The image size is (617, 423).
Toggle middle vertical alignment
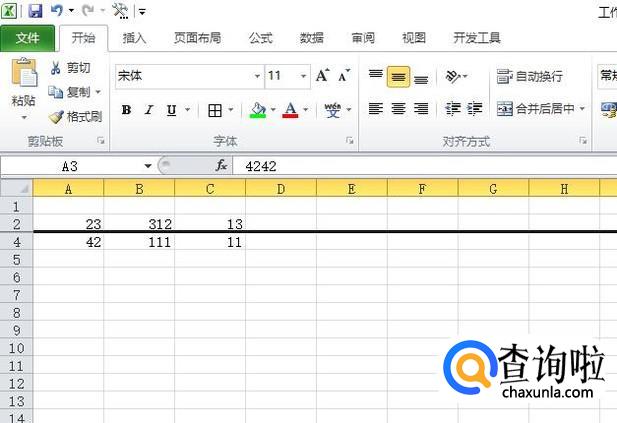point(398,77)
